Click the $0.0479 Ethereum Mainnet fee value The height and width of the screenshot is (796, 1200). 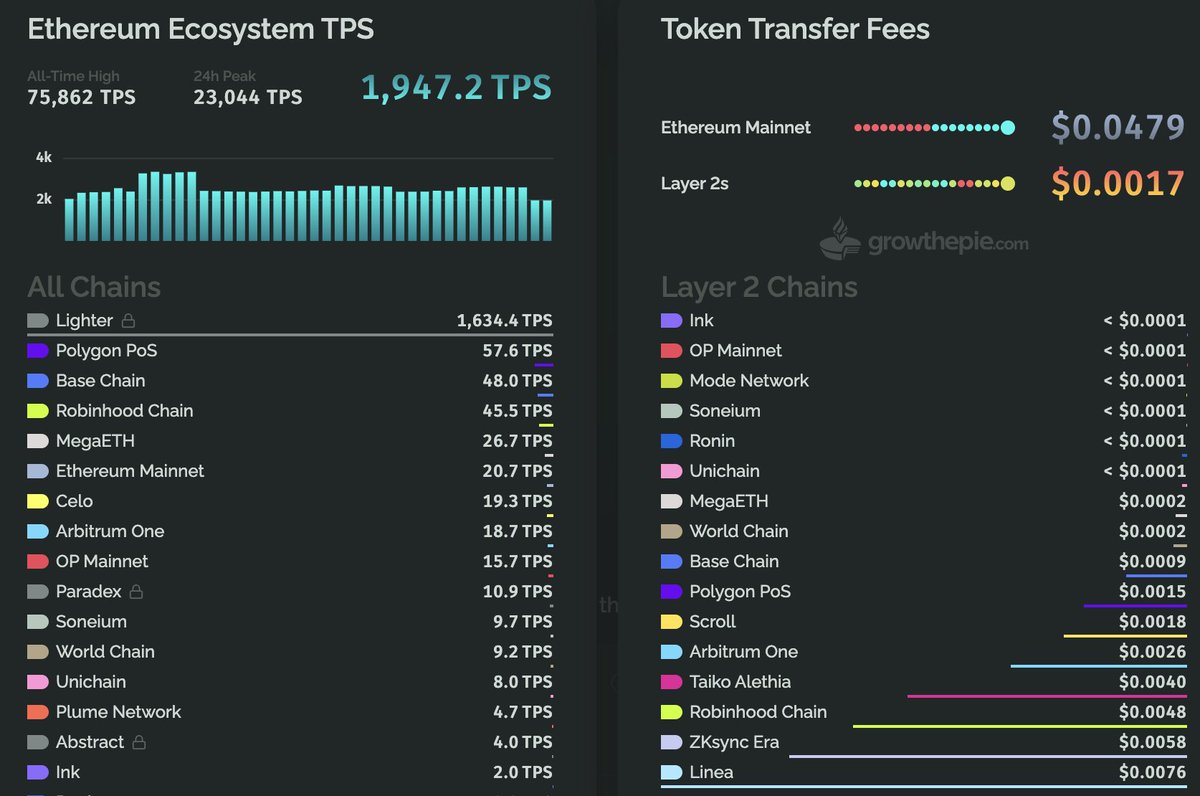click(x=1118, y=128)
